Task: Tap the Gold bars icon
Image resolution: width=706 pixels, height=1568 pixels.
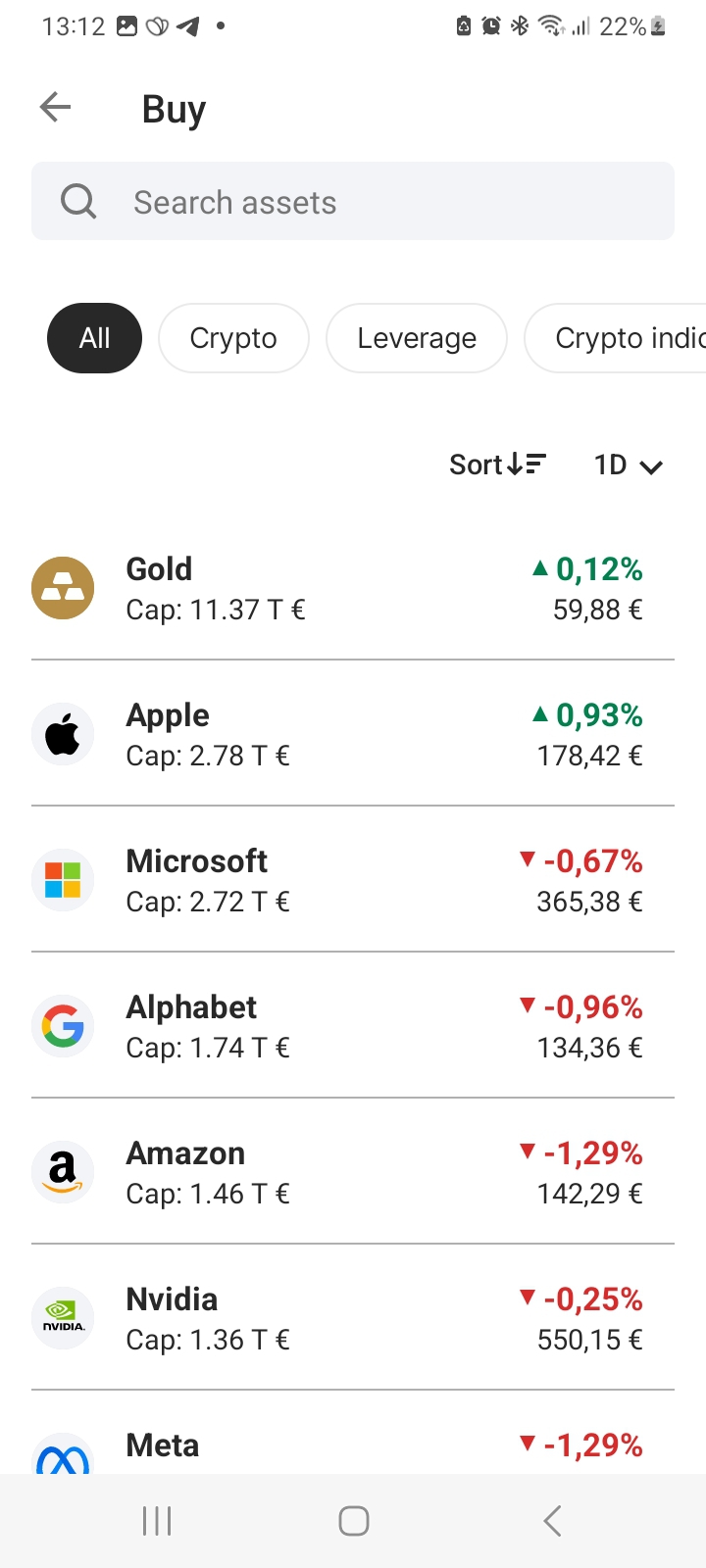Action: [x=63, y=588]
